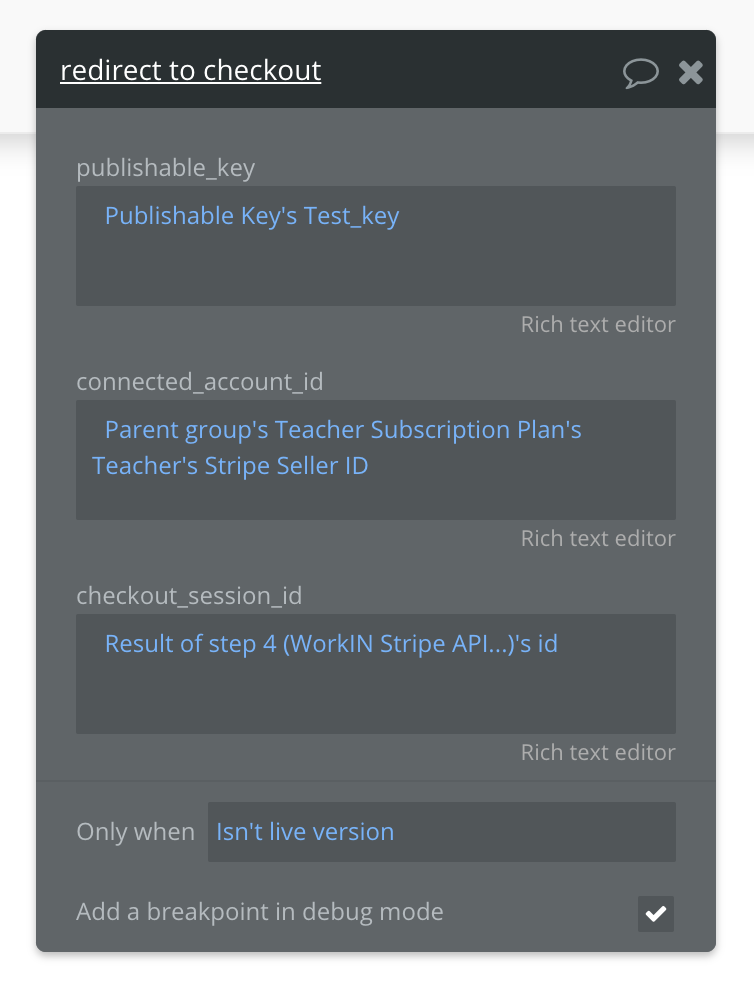Open Rich text editor for checkout_session_id

[x=597, y=753]
